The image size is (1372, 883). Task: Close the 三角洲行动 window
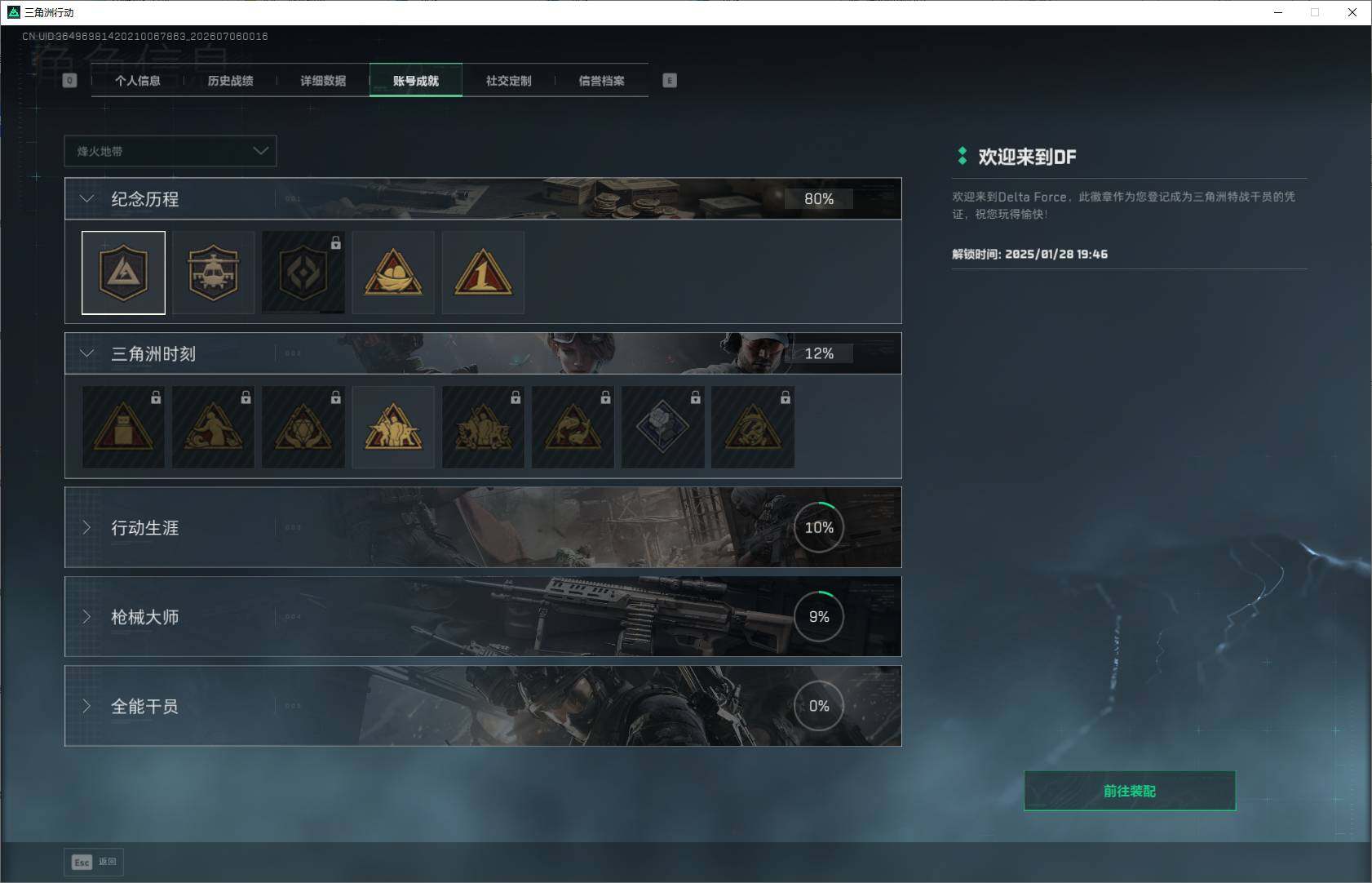tap(1352, 12)
